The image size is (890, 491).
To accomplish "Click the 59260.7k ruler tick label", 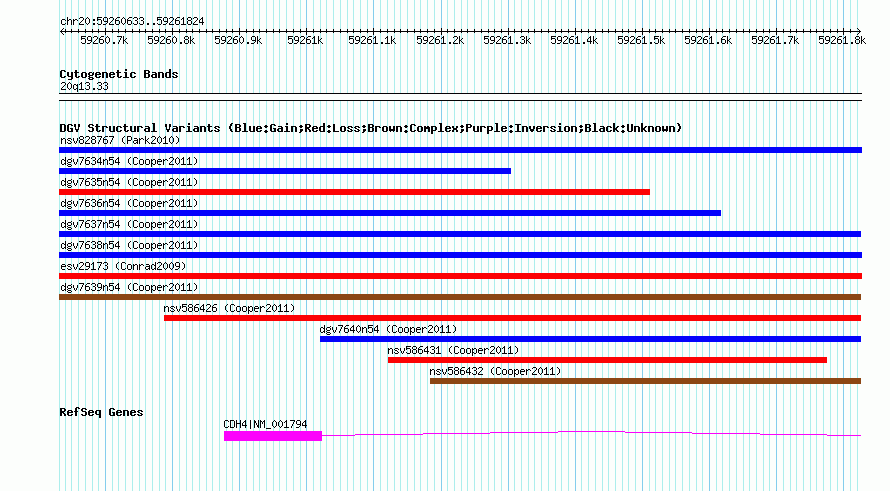I will tap(104, 41).
